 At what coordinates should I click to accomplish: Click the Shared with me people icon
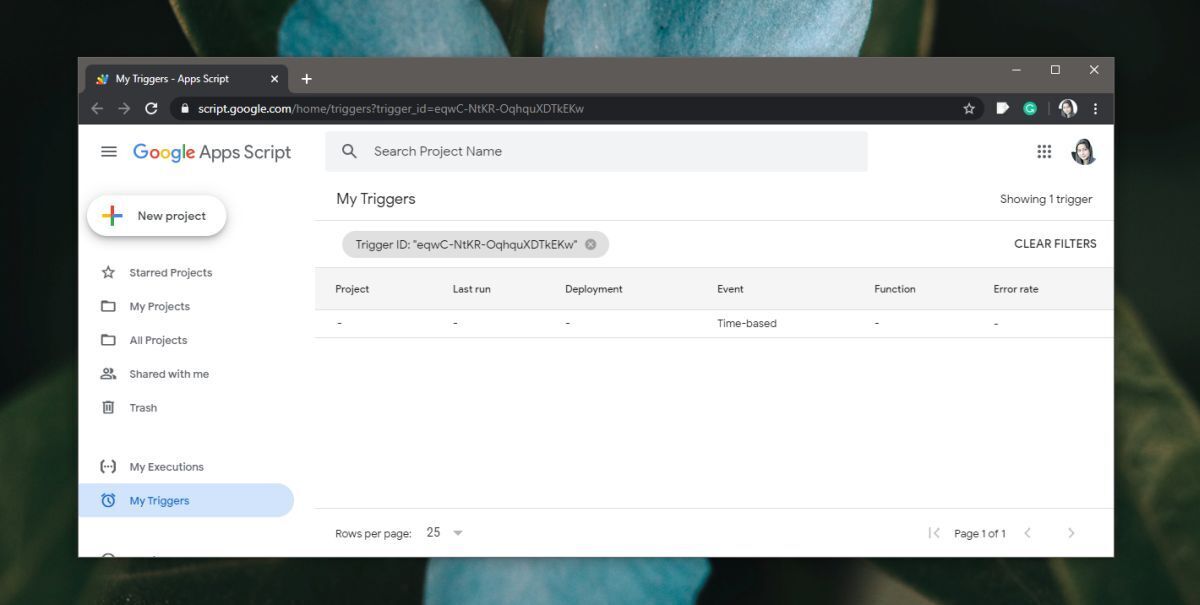point(110,373)
